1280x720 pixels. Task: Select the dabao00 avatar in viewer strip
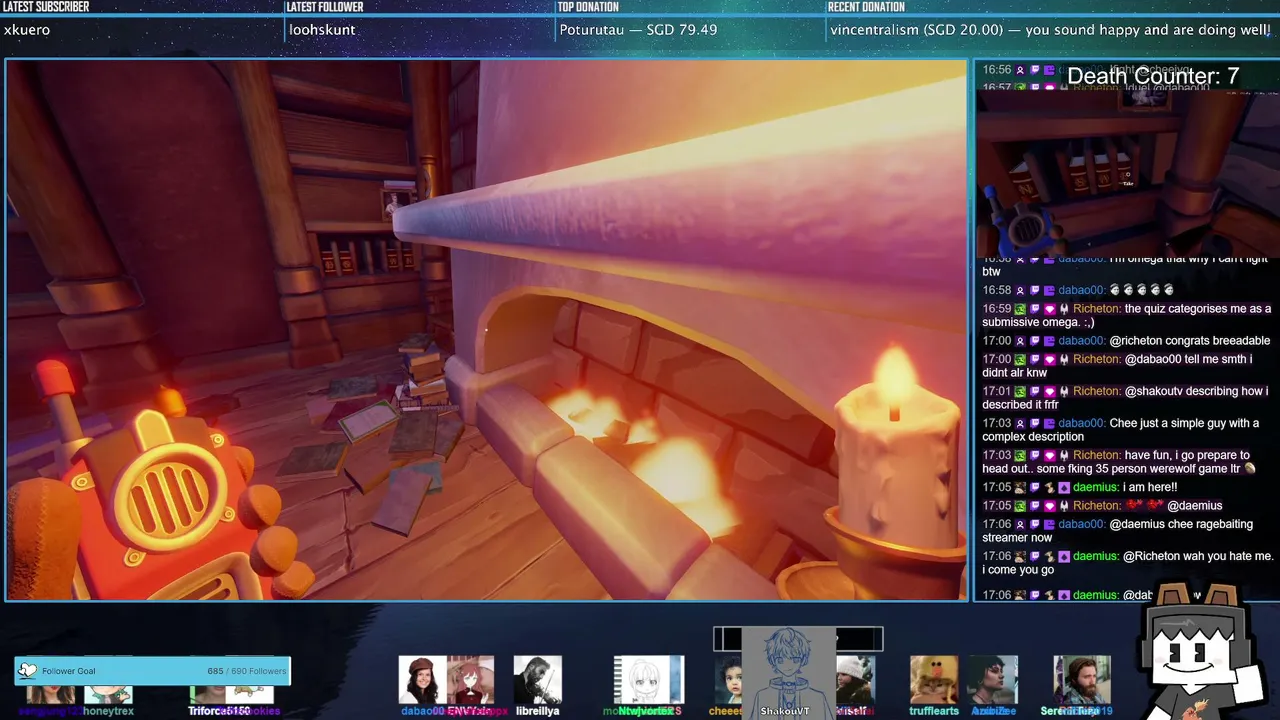[x=422, y=680]
